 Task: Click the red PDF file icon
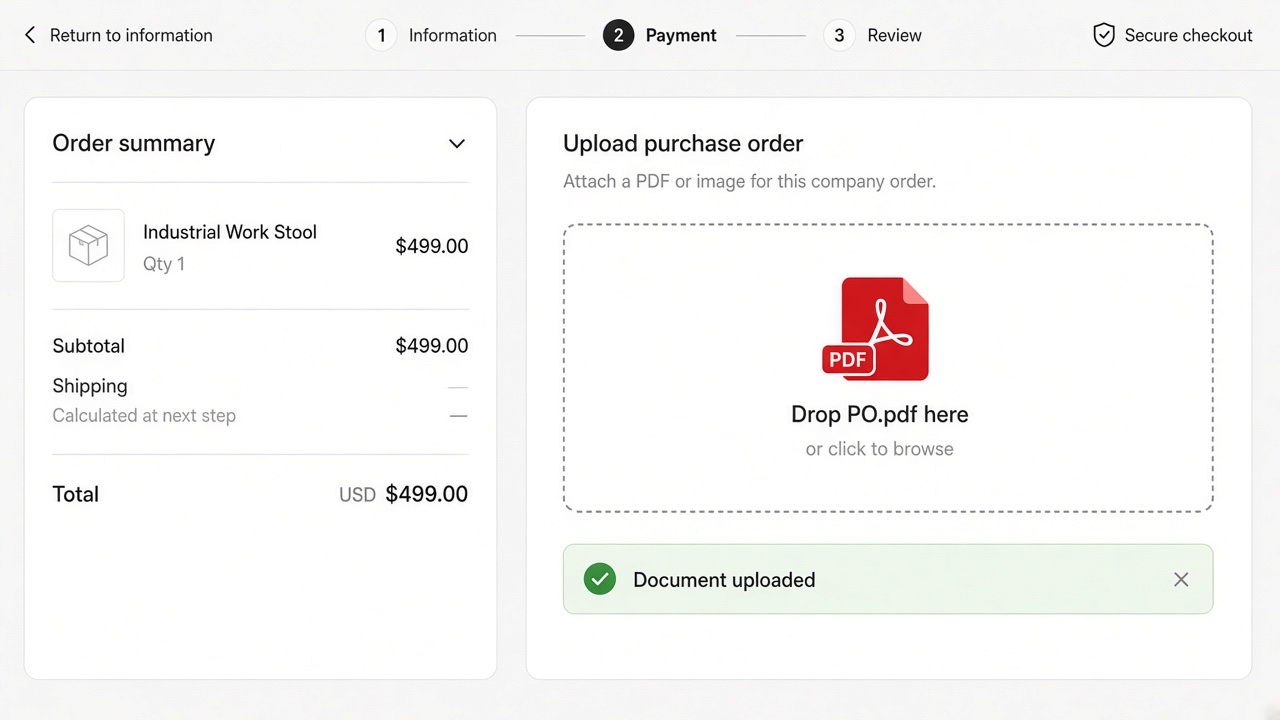coord(875,329)
